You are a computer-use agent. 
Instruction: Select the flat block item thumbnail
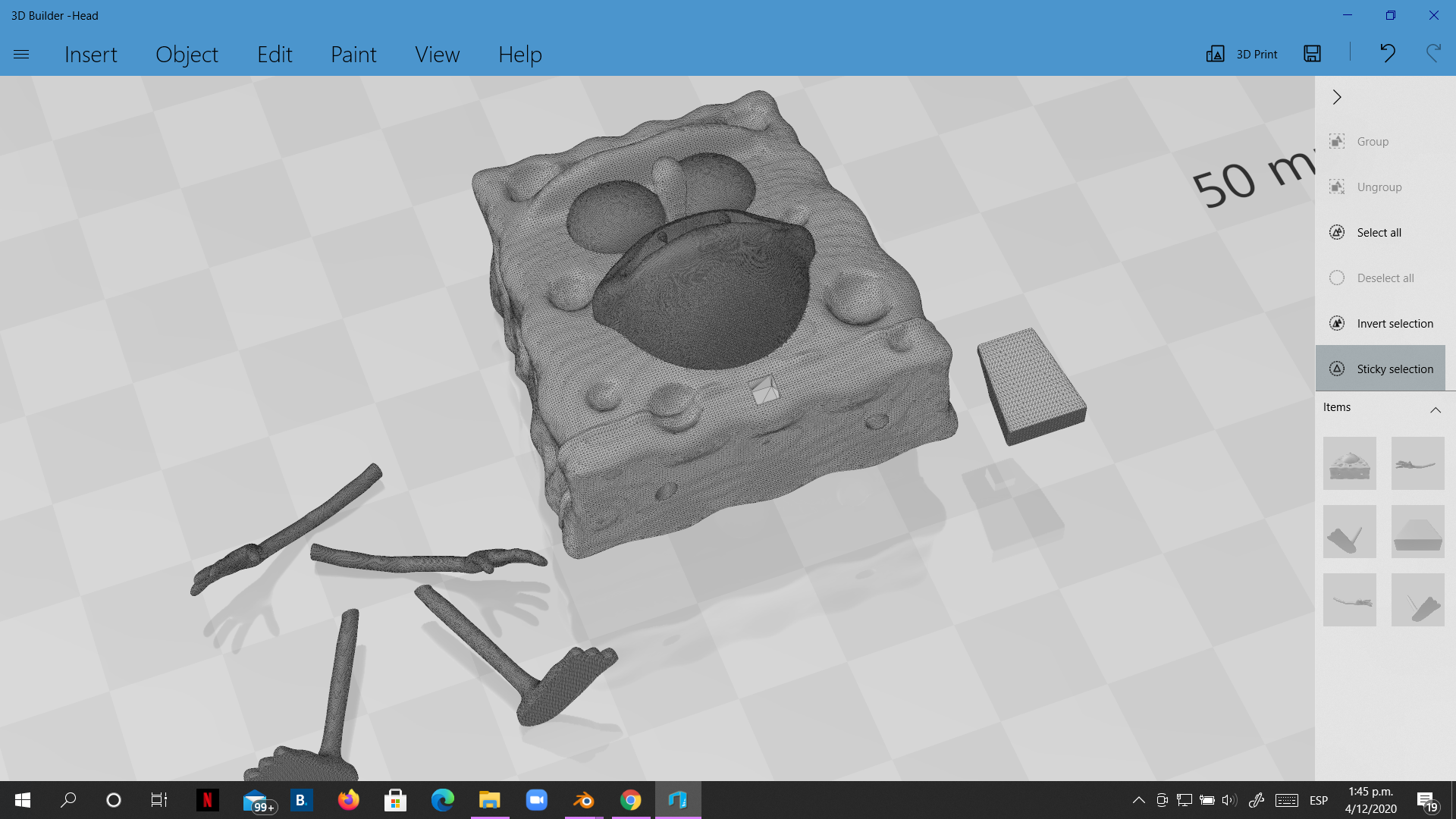pyautogui.click(x=1418, y=532)
